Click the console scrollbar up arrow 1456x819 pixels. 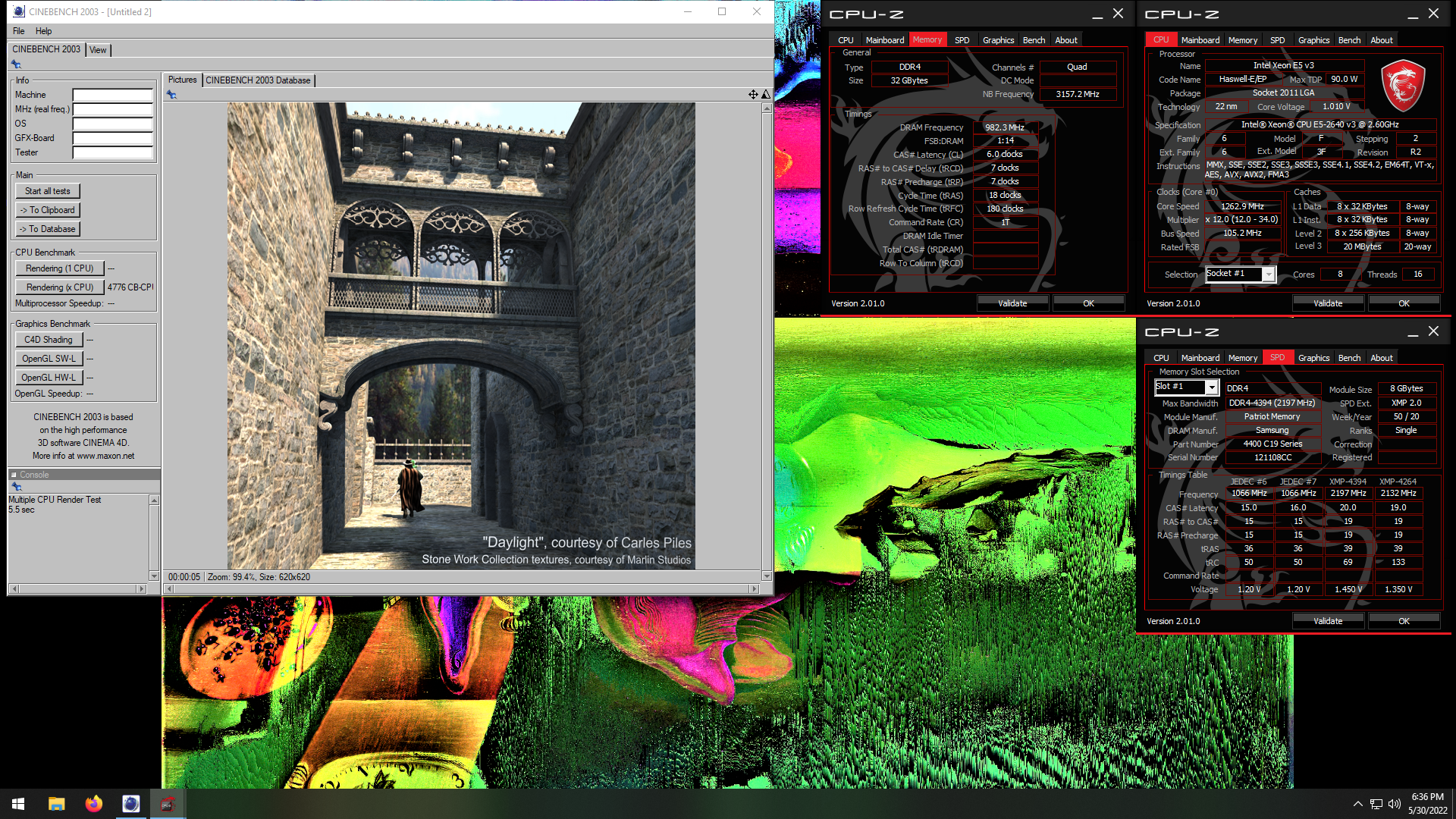(154, 500)
